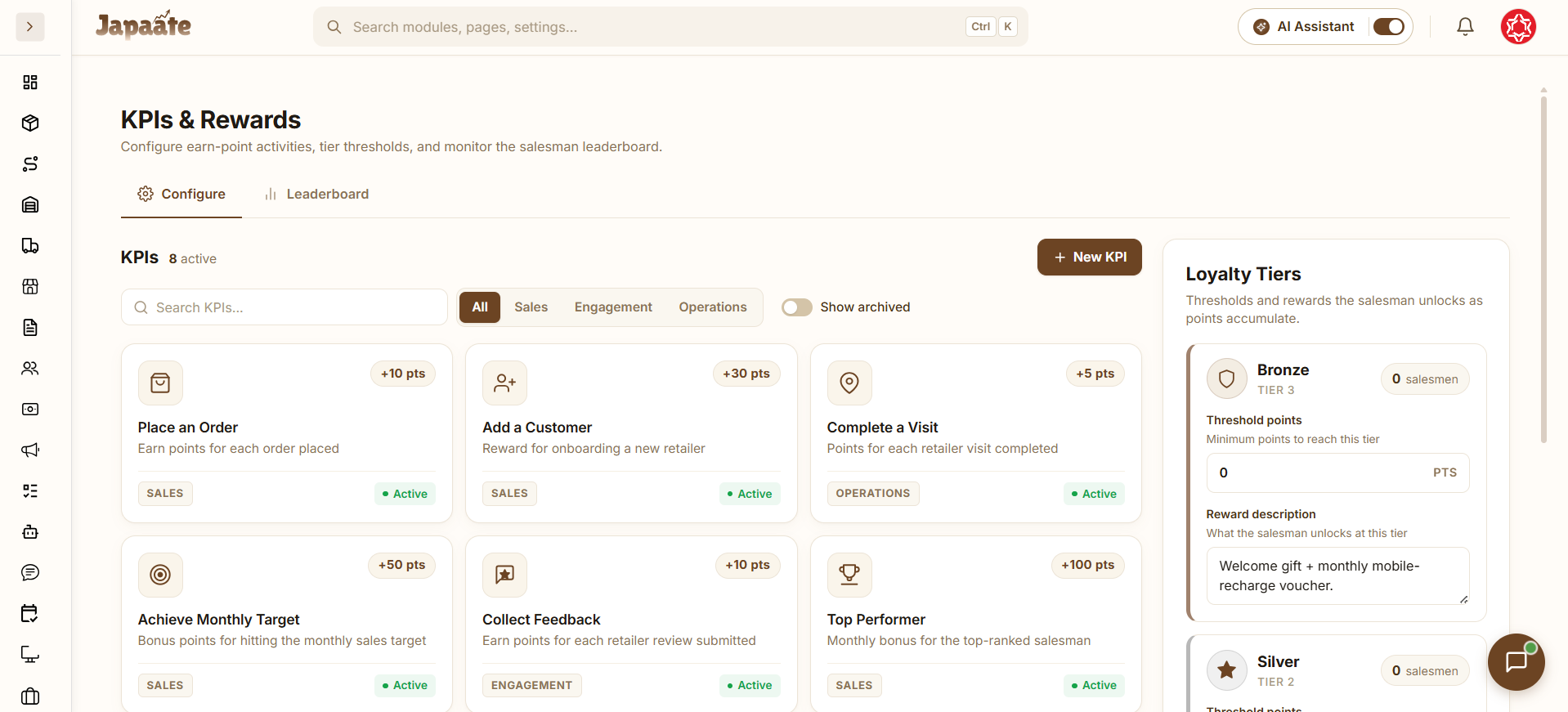
Task: Focus the global search modules field
Action: click(670, 27)
